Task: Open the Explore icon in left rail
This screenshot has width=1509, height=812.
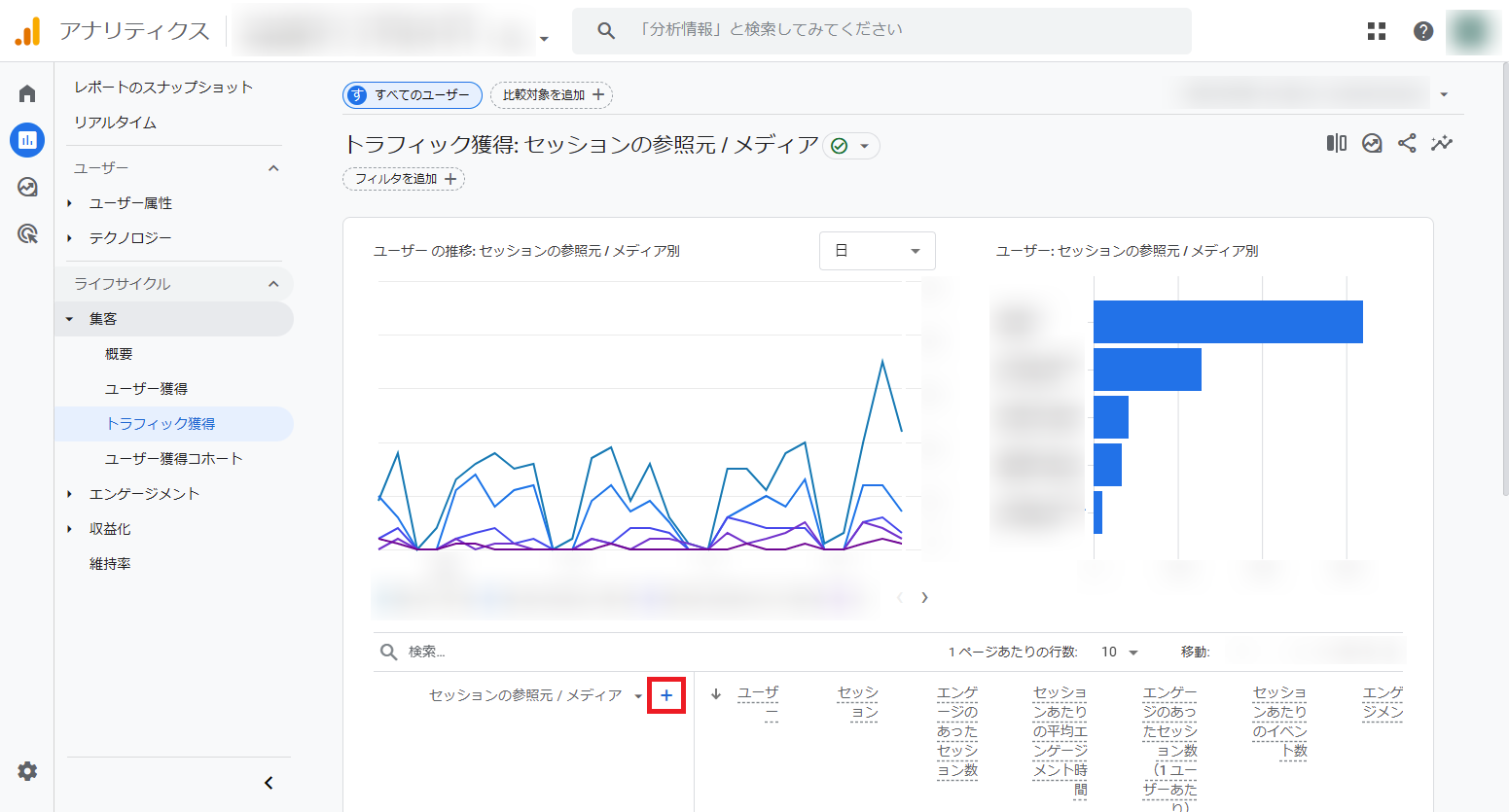Action: [x=27, y=187]
